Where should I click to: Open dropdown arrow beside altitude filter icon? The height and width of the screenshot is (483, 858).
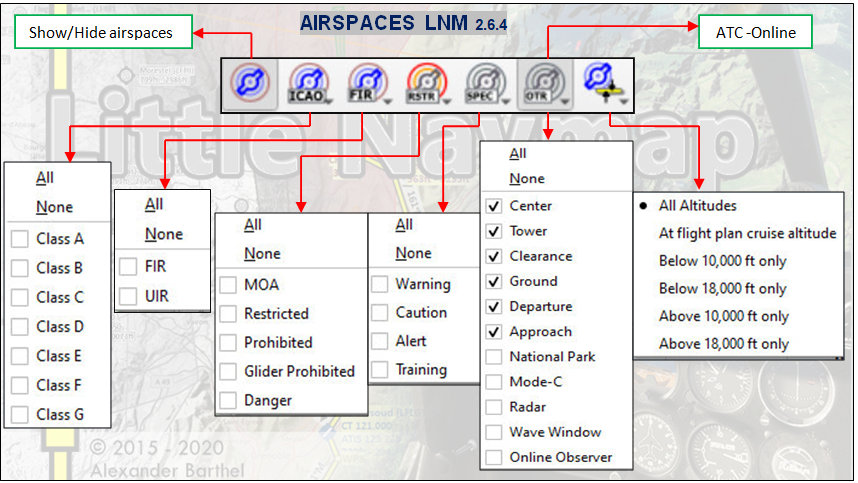(624, 101)
